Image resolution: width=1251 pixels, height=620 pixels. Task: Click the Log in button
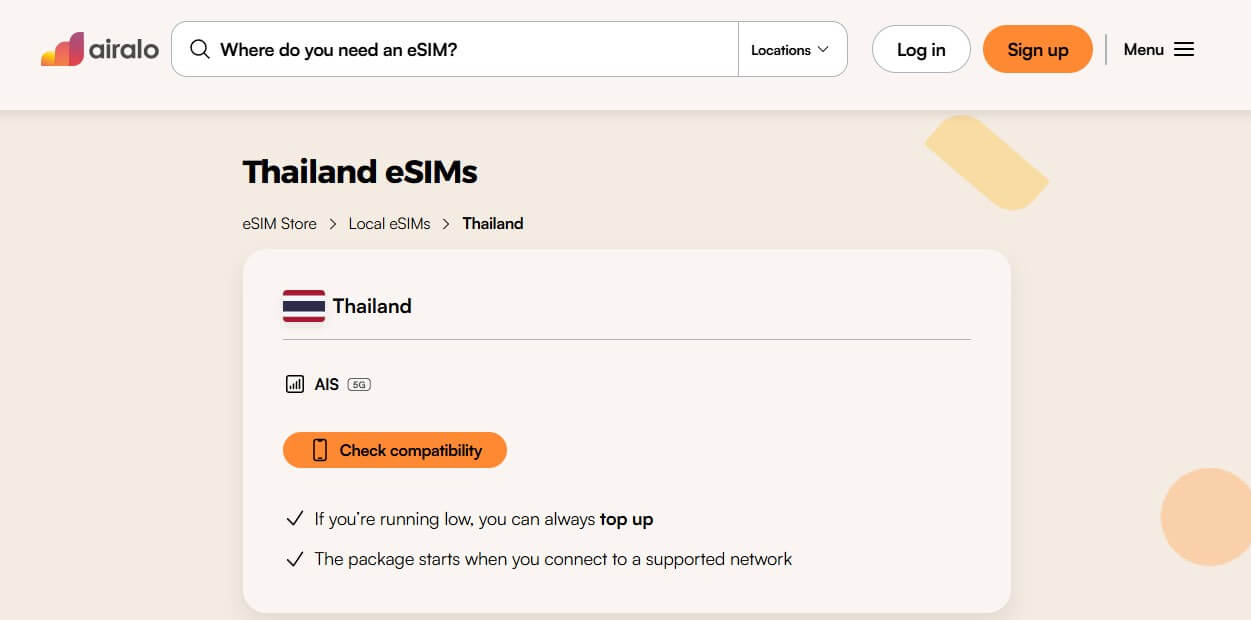(920, 48)
